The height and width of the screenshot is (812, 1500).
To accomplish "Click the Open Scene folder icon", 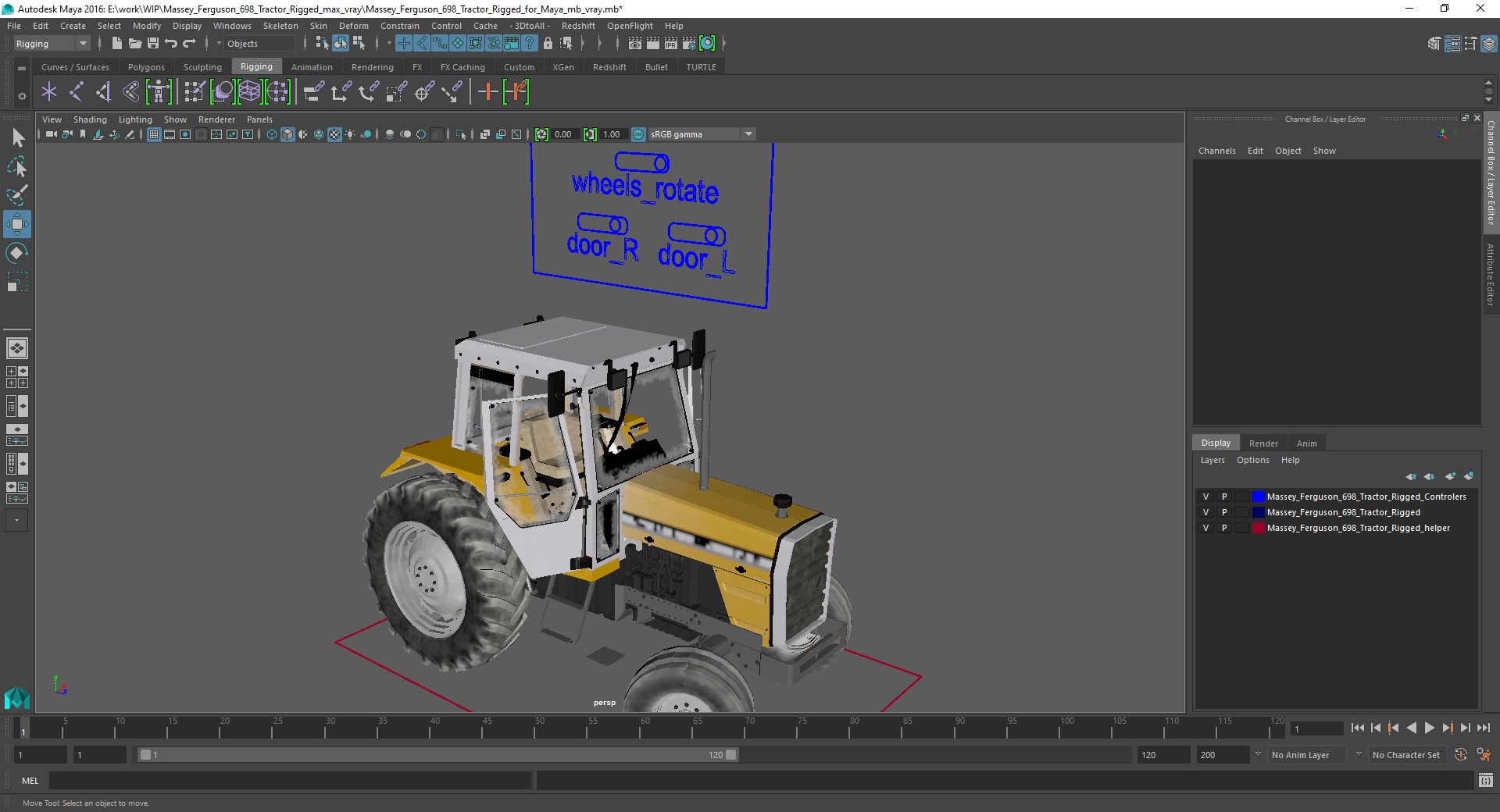I will point(134,44).
